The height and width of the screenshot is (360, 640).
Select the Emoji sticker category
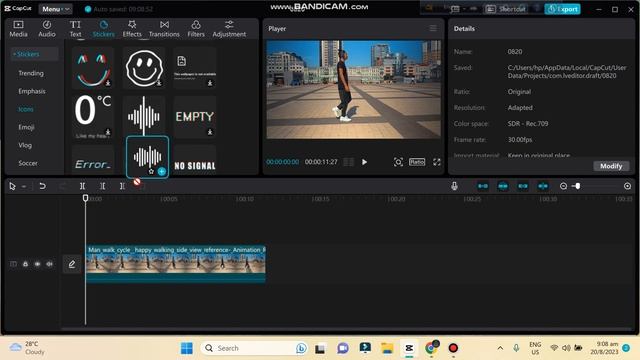point(26,127)
